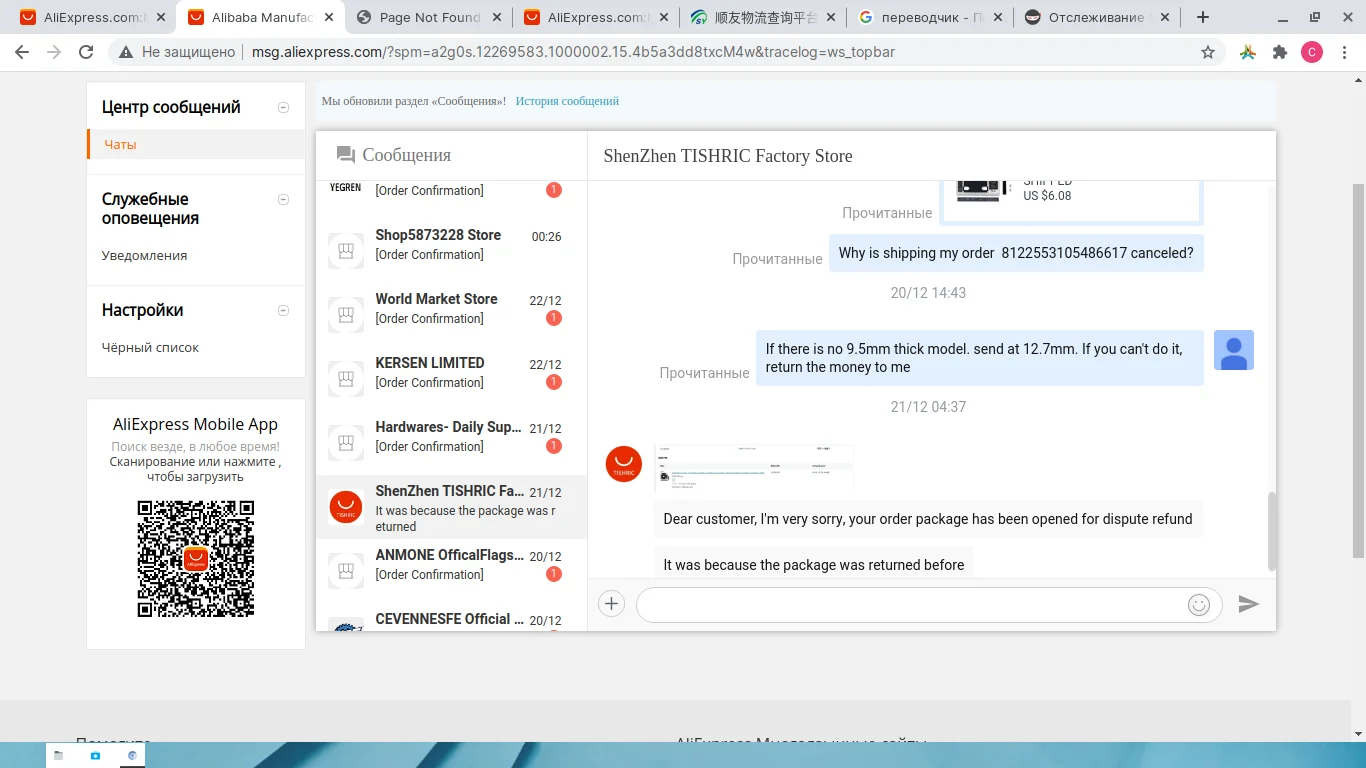Collapse the Служебные оповещения section
This screenshot has width=1366, height=768.
(x=283, y=200)
